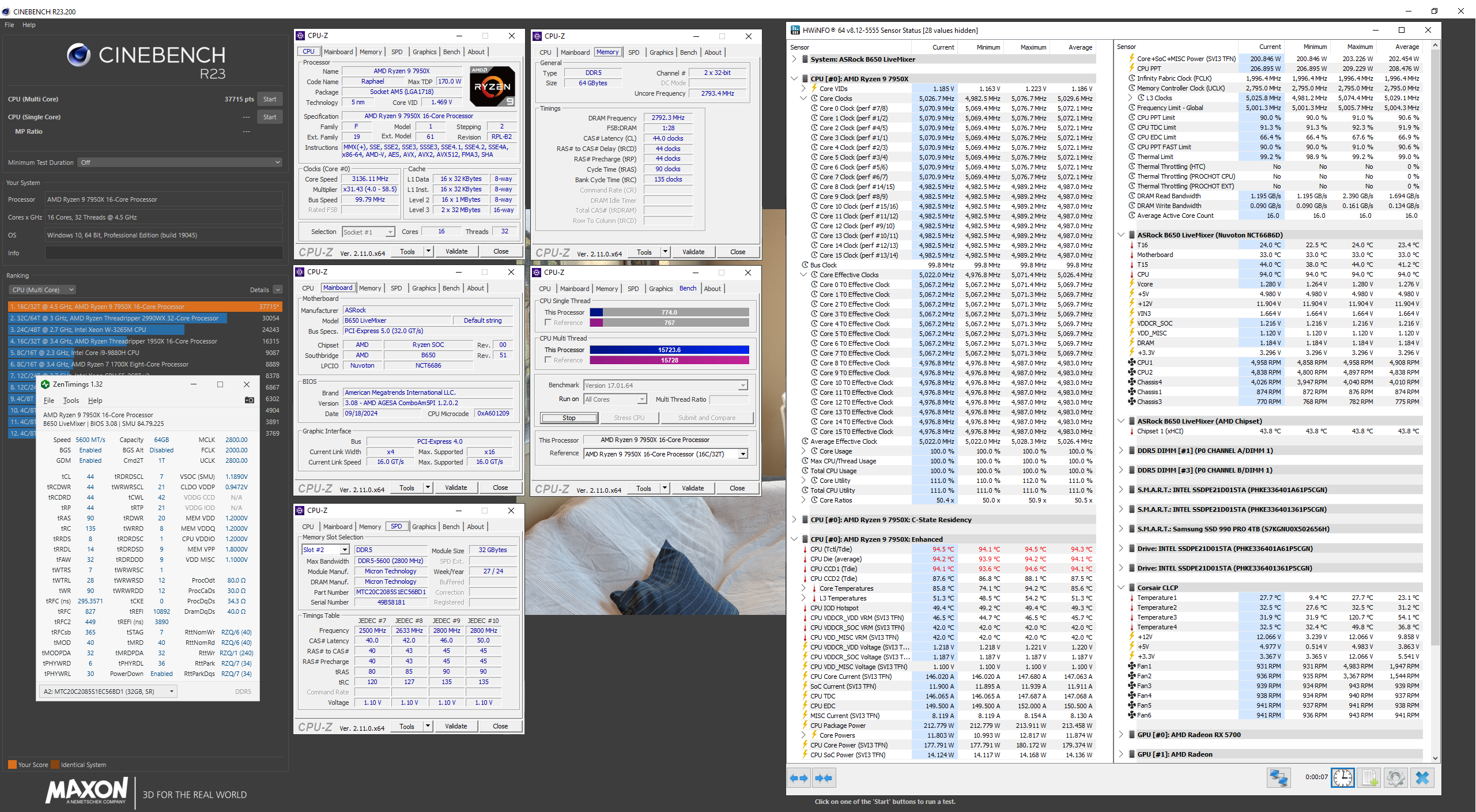Click the Fan1 icon under Corsair CLCP

(x=1132, y=666)
